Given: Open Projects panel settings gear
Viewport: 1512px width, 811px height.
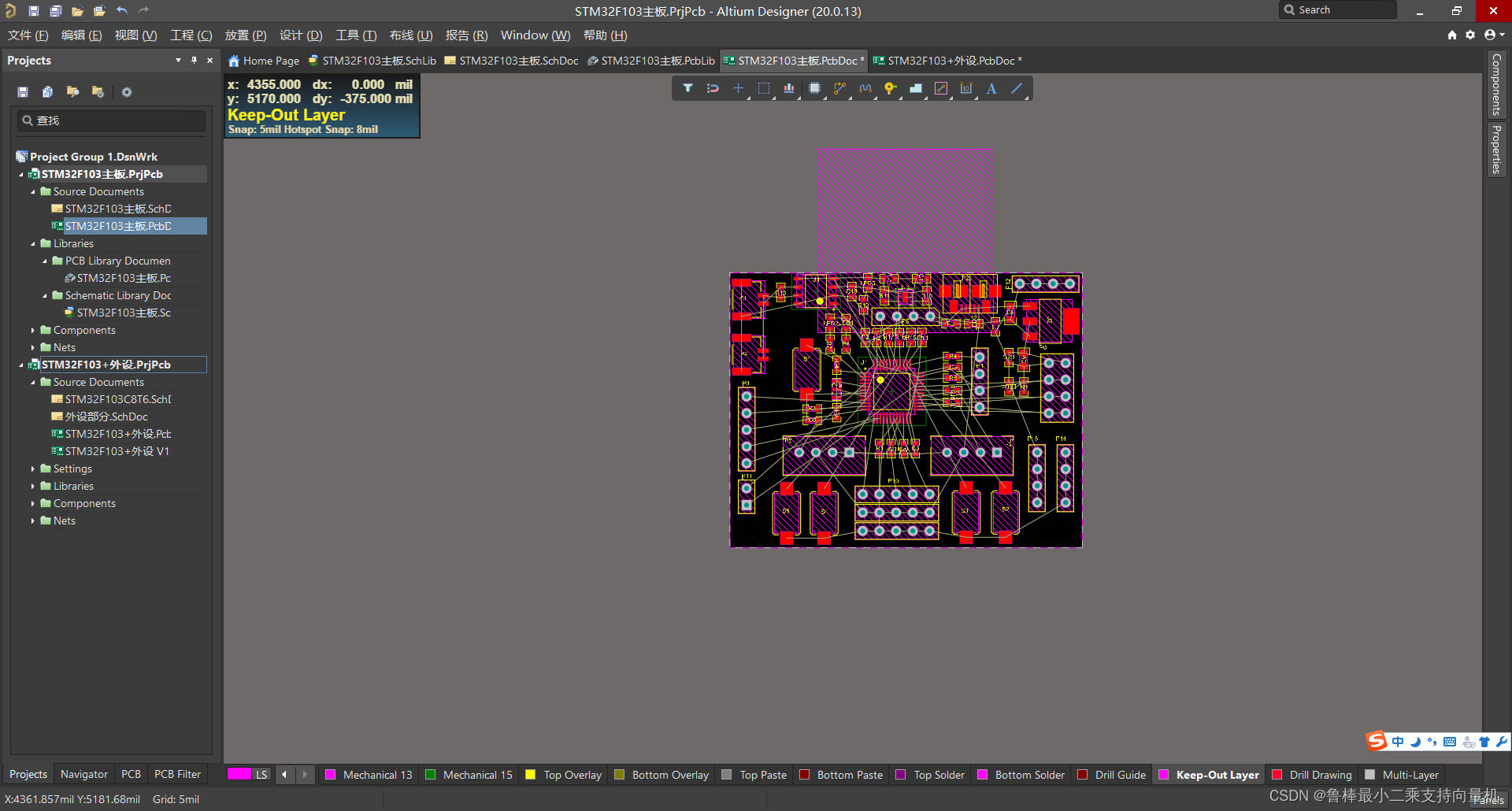Looking at the screenshot, I should click(126, 92).
